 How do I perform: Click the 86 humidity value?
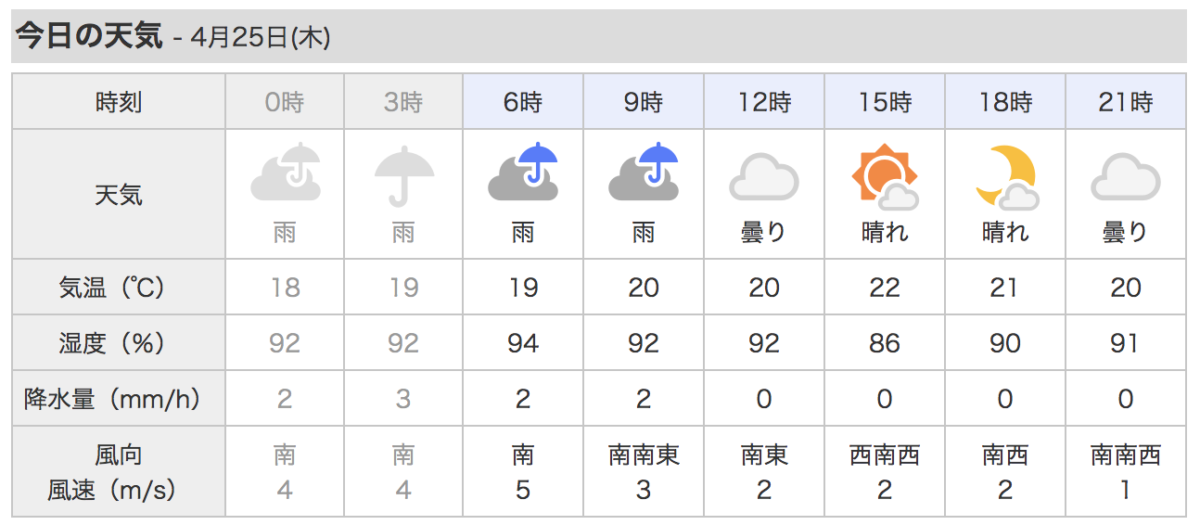[x=885, y=344]
